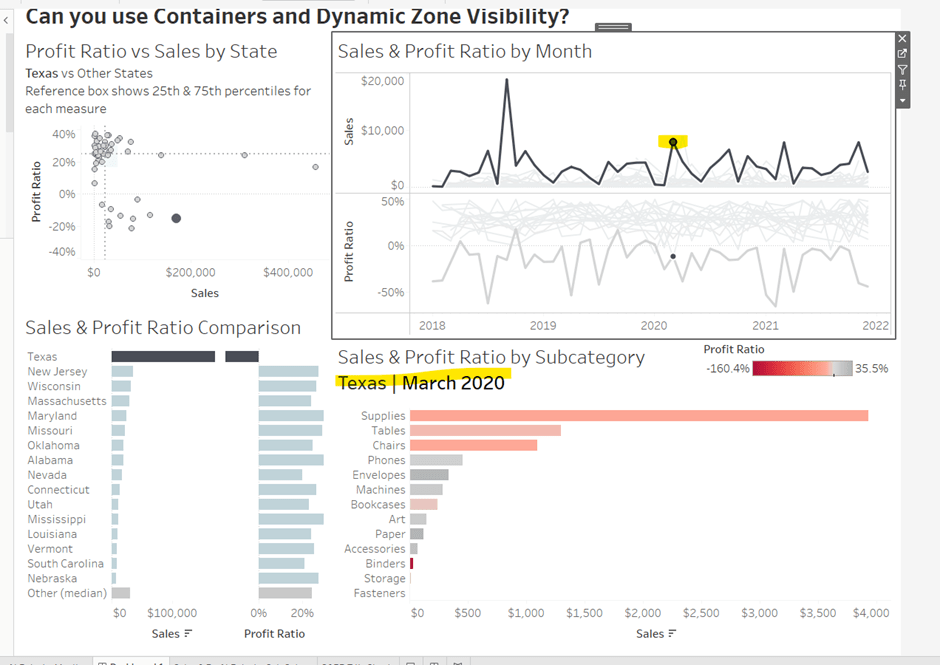This screenshot has height=665, width=940.
Task: Click the New Story icon in tab bar
Action: 457,661
